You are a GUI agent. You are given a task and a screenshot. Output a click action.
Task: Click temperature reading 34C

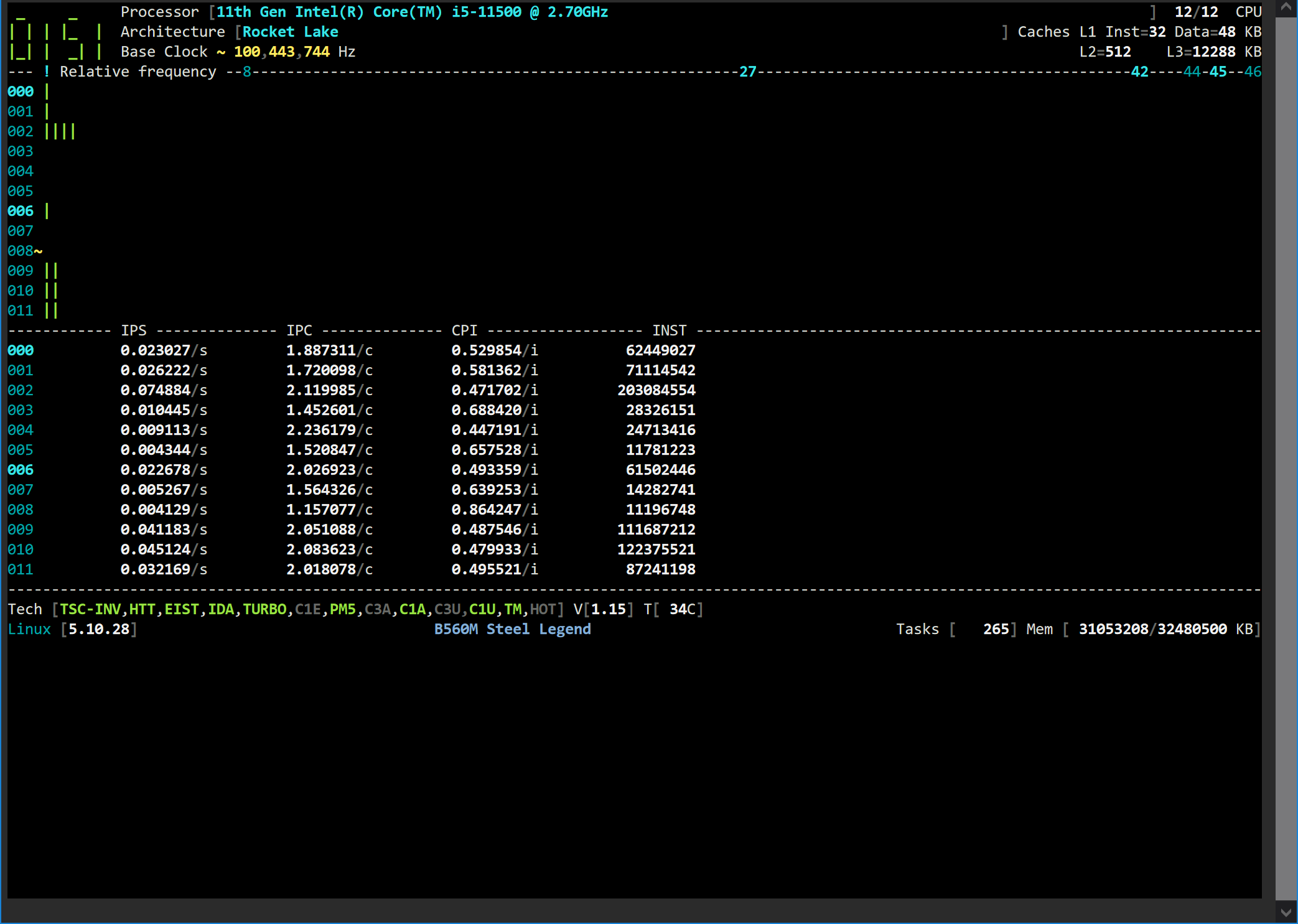pos(682,609)
